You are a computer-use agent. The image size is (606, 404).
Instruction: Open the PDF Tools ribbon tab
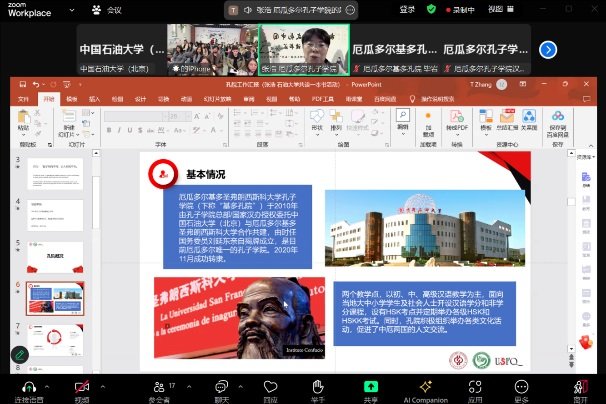(x=323, y=99)
